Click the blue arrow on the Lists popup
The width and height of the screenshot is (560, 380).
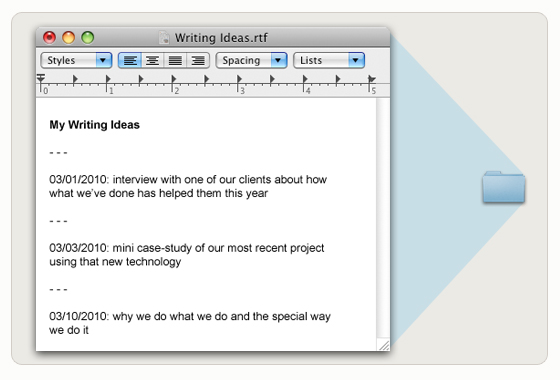[356, 60]
